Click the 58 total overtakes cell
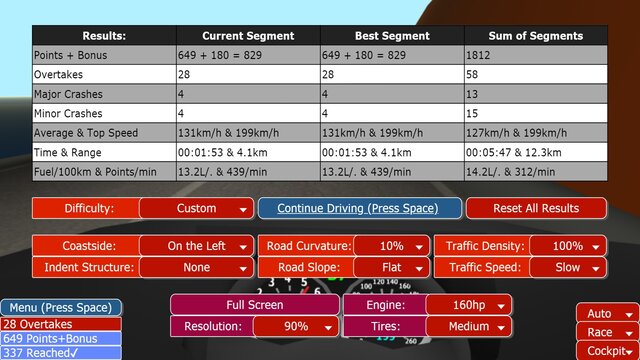 pos(536,74)
